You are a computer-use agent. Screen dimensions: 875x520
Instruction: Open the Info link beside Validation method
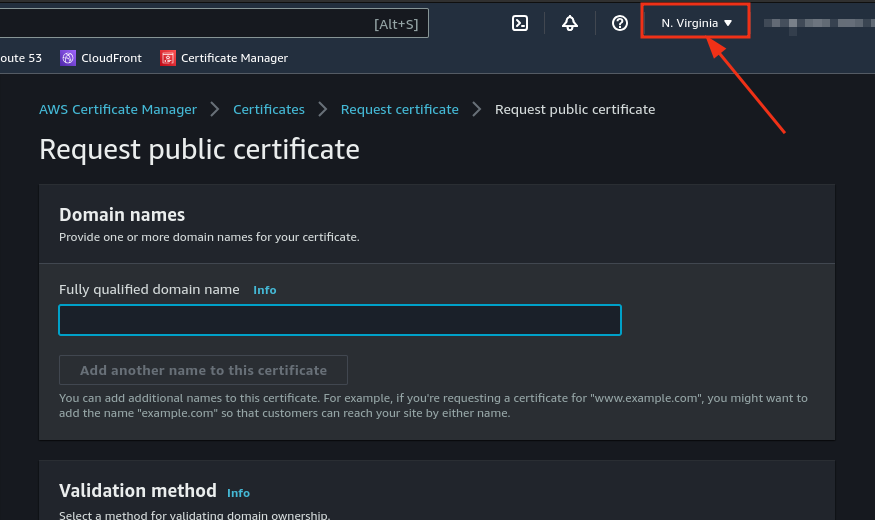coord(238,493)
